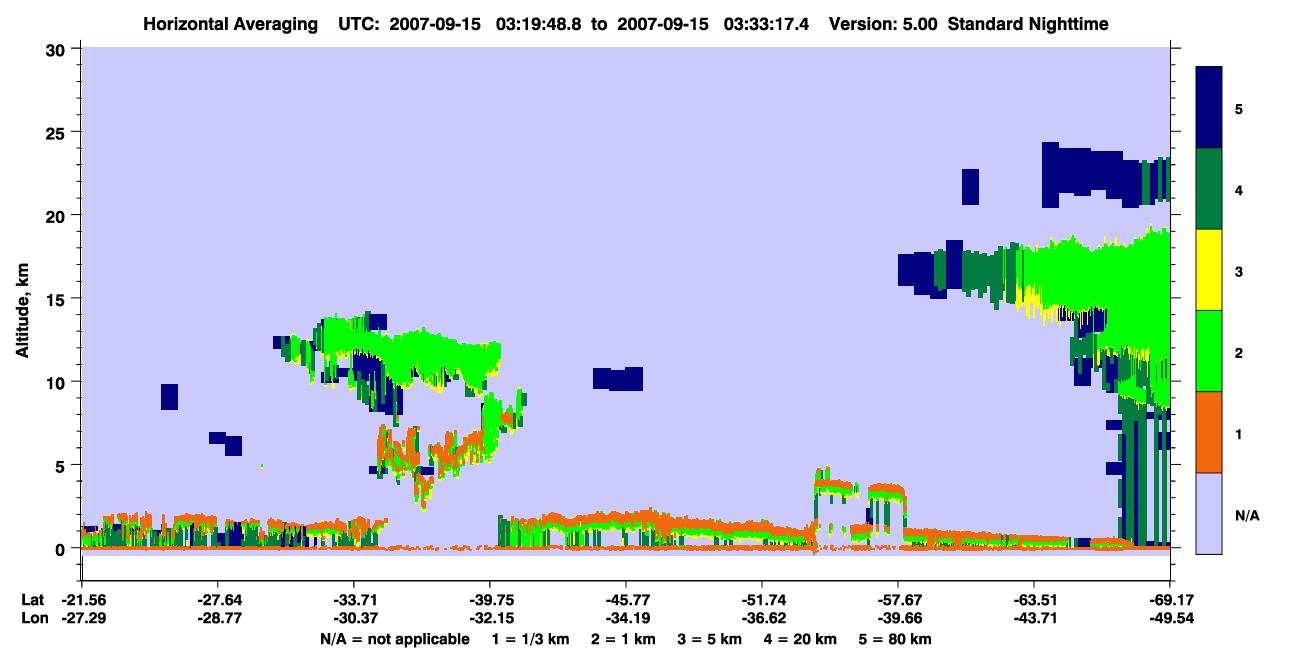Click the 'Standard Nighttime' label
The width and height of the screenshot is (1300, 667).
point(1028,23)
